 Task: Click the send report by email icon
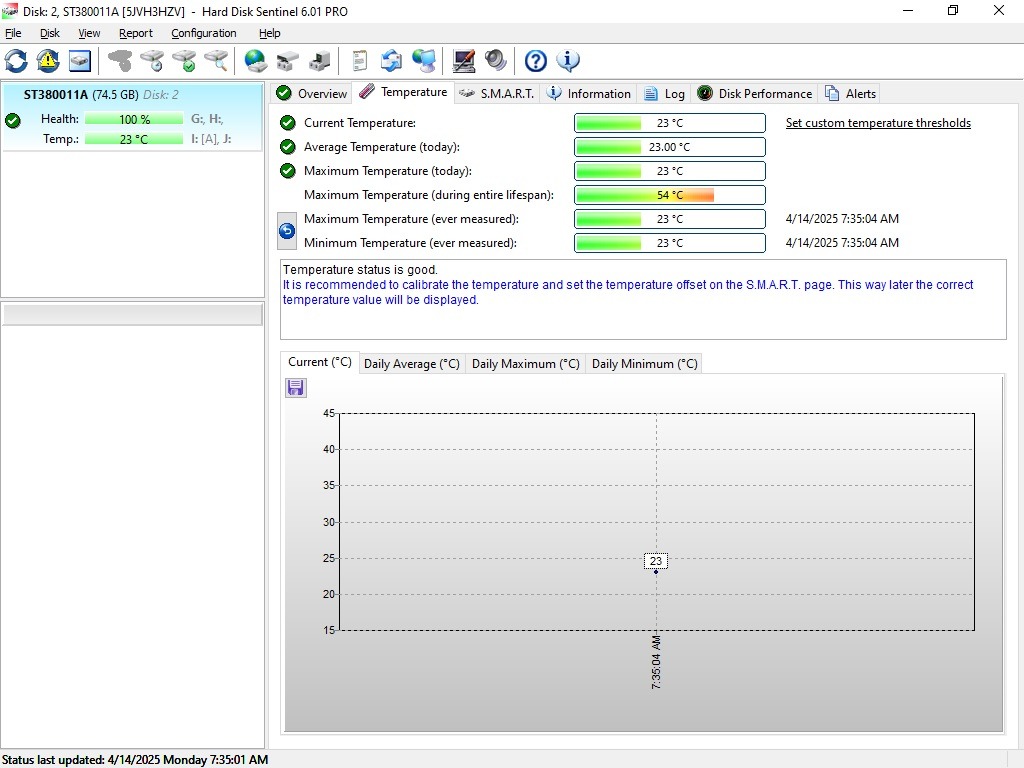(391, 61)
